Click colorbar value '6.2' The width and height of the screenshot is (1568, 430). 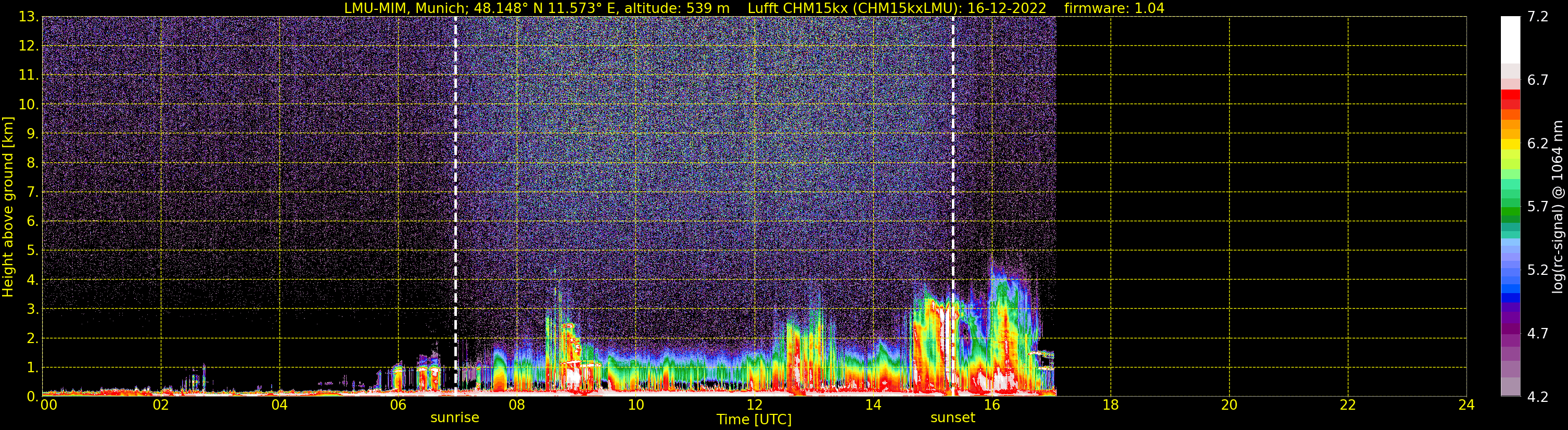(1538, 143)
